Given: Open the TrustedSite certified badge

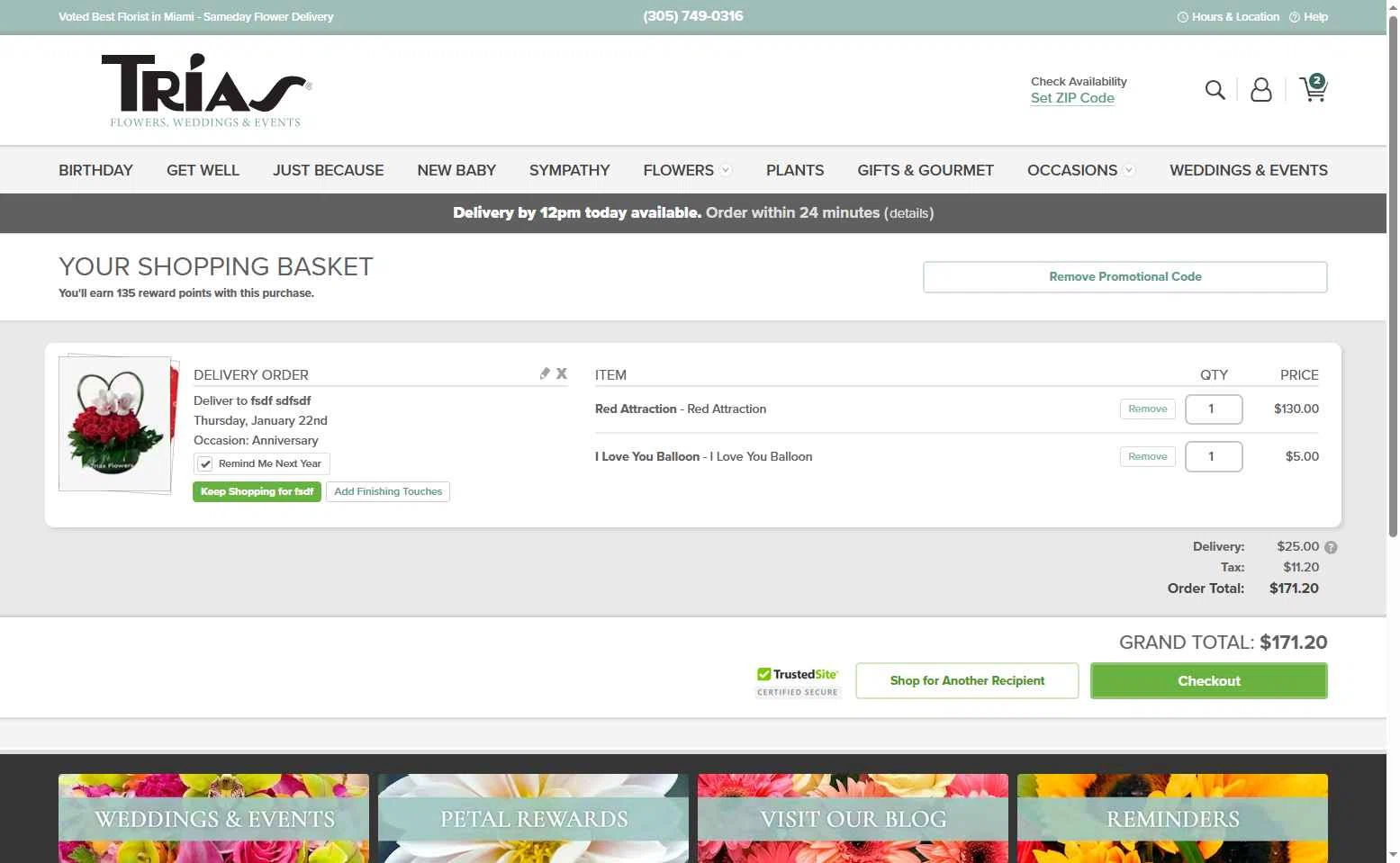Looking at the screenshot, I should pos(798,681).
